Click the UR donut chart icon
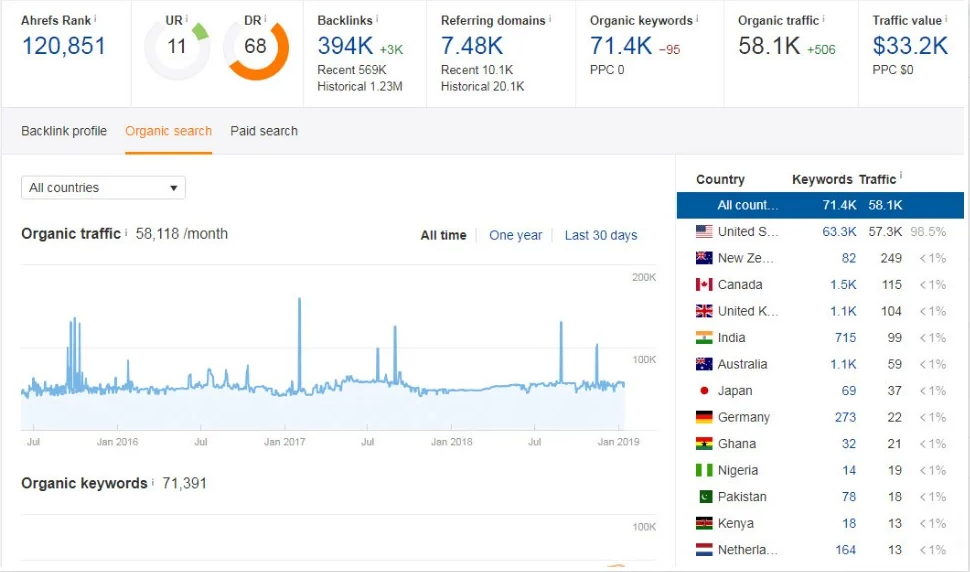The height and width of the screenshot is (572, 970). (177, 47)
